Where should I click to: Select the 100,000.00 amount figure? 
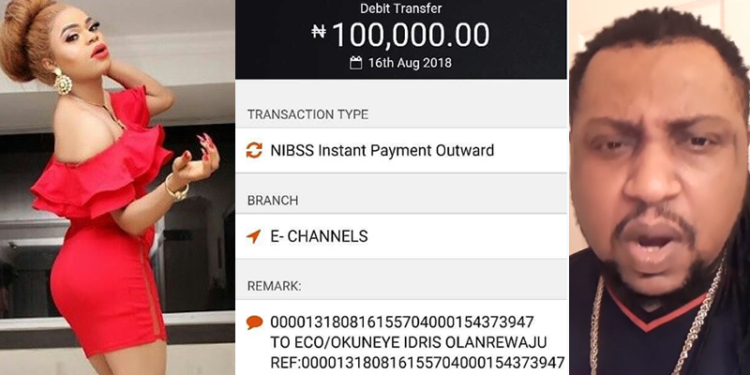(x=411, y=34)
